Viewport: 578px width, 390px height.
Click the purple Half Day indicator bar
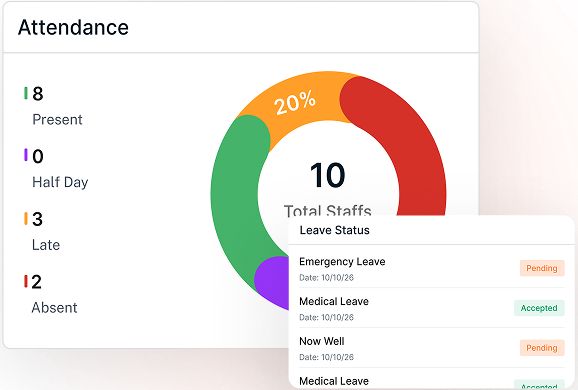(x=26, y=155)
